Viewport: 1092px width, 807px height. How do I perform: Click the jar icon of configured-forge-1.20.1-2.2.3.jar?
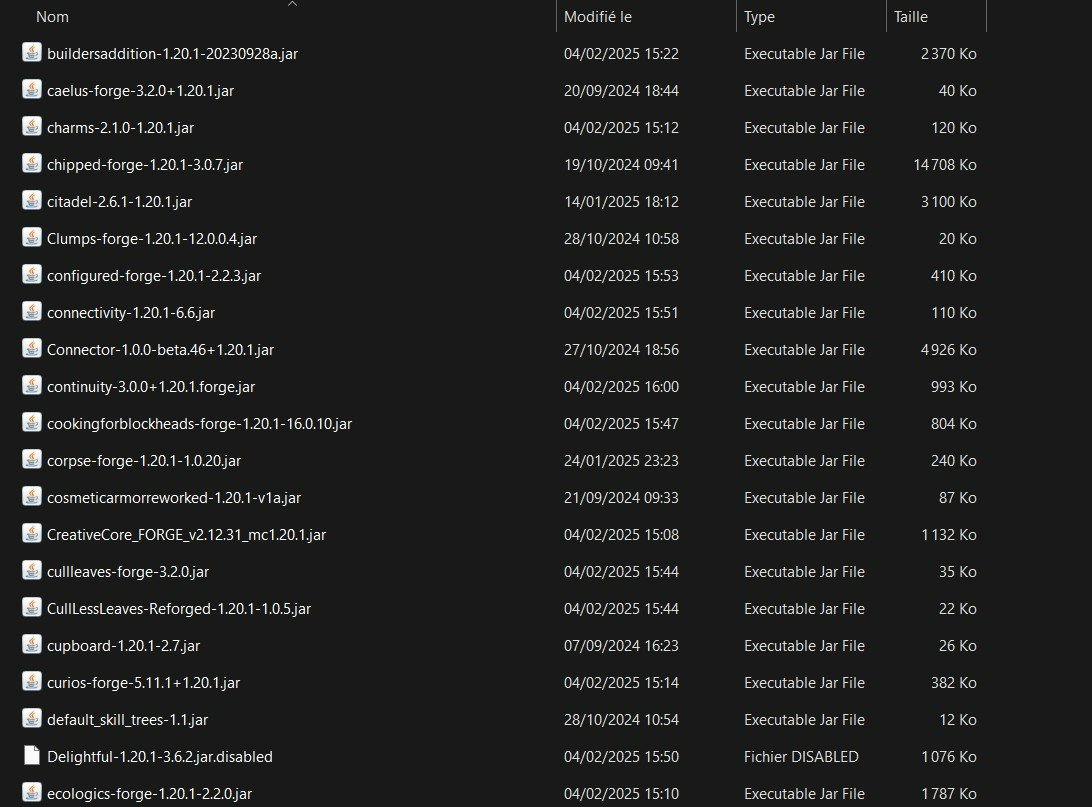(x=31, y=274)
